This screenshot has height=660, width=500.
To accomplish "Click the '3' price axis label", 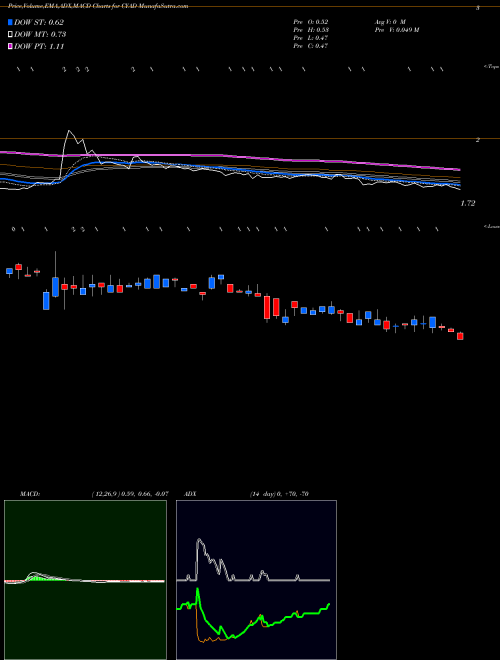I will click(x=478, y=8).
